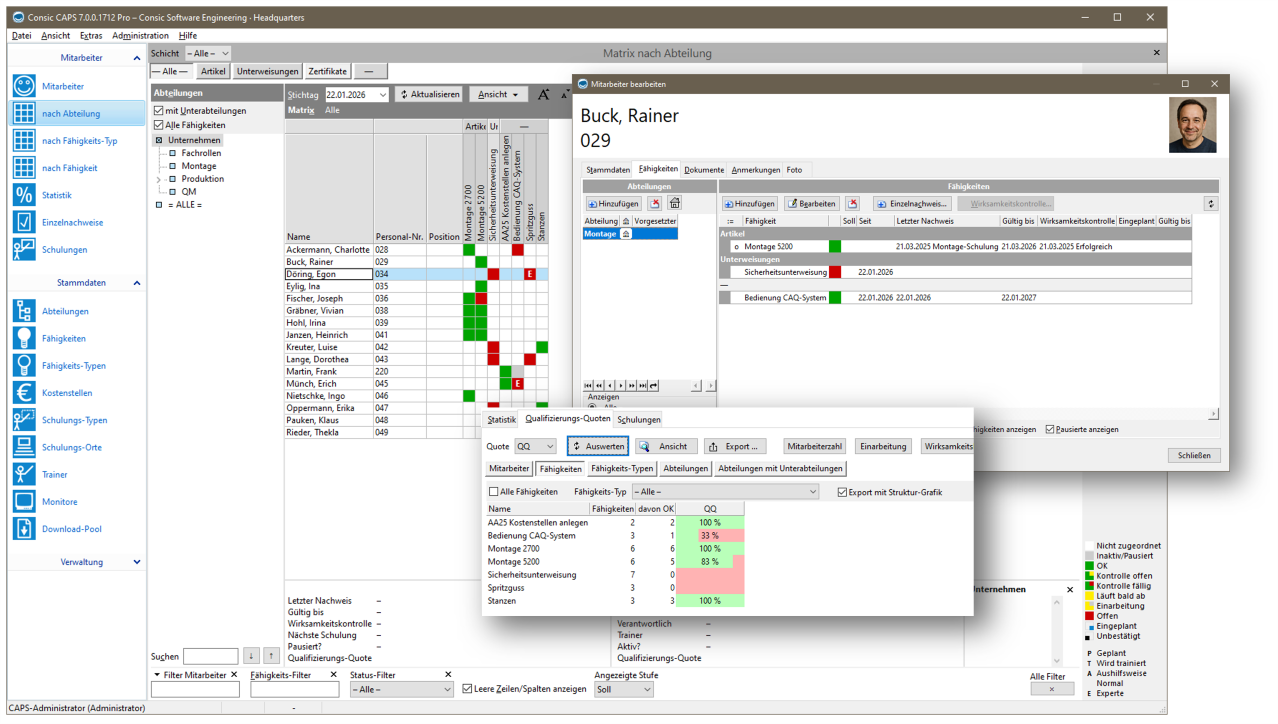Switch to the Dokumente tab

704,170
